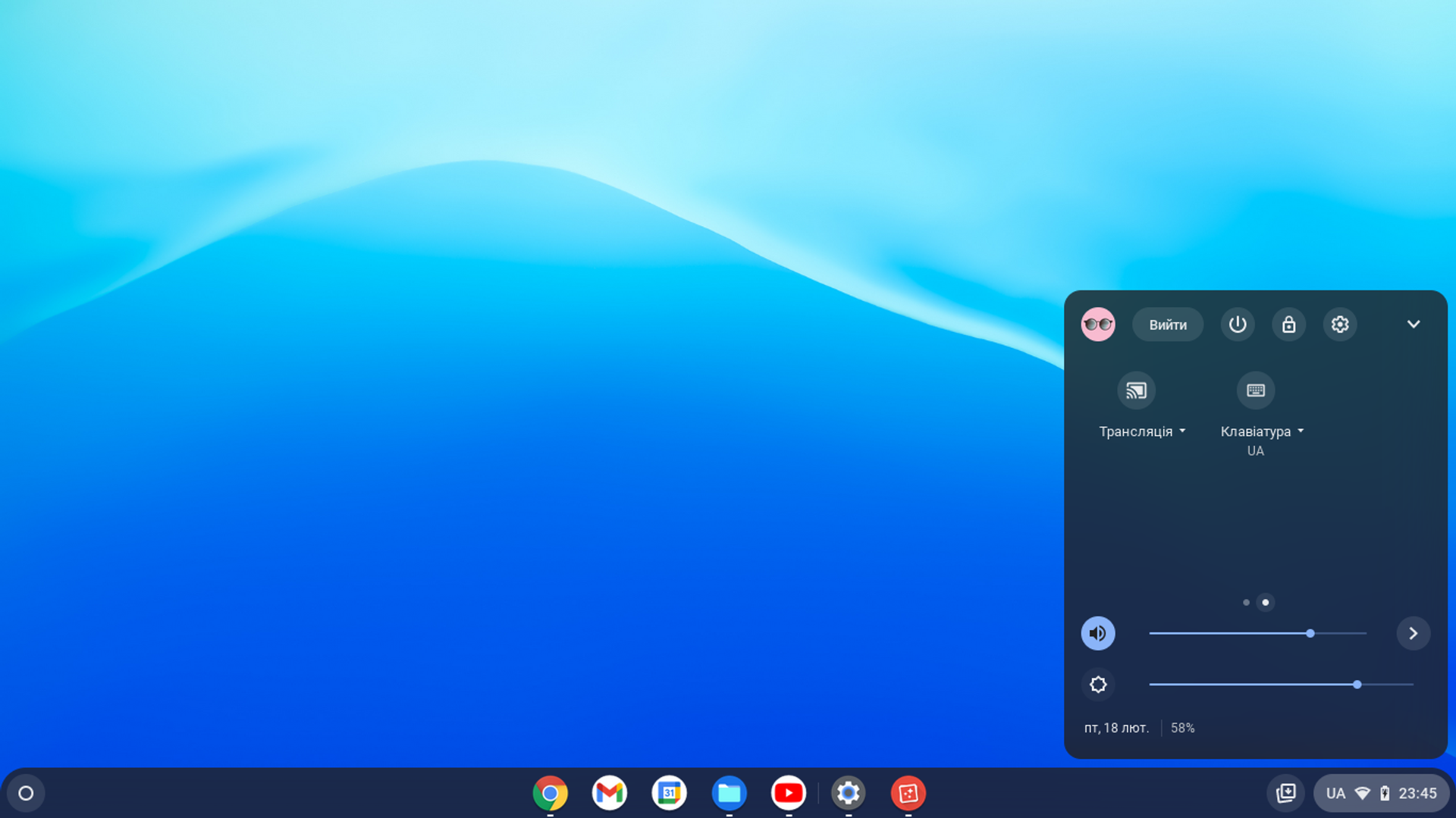1456x818 pixels.
Task: Mute the volume speaker toggle
Action: click(1097, 633)
